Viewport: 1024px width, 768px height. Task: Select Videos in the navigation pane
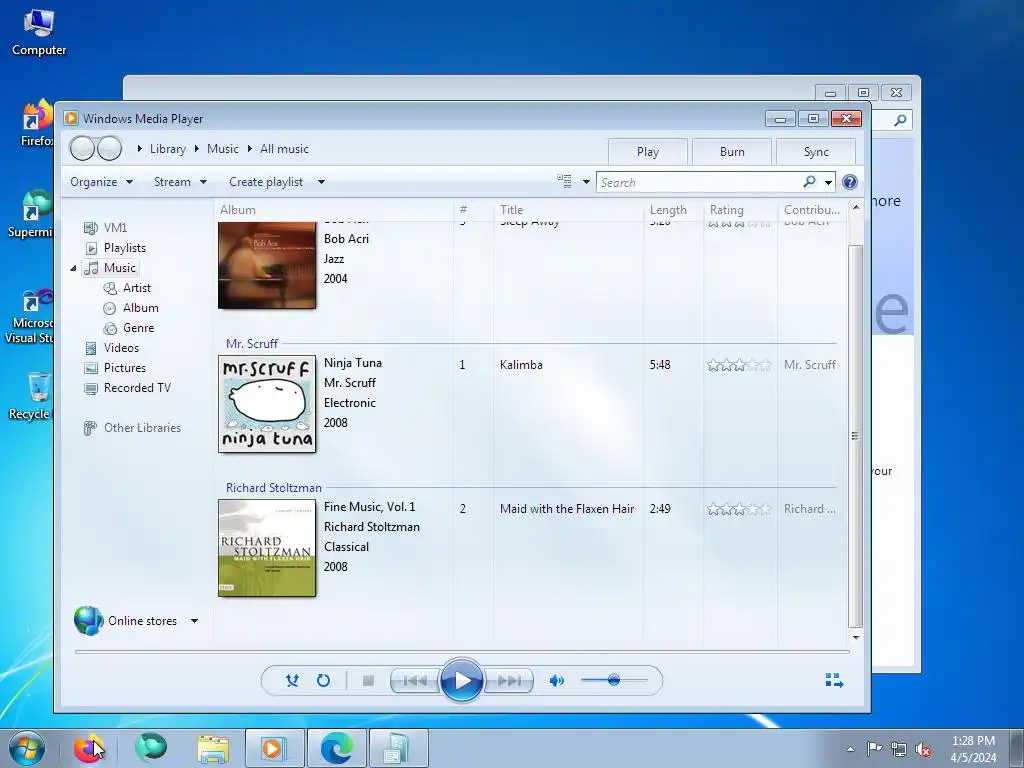coord(121,348)
